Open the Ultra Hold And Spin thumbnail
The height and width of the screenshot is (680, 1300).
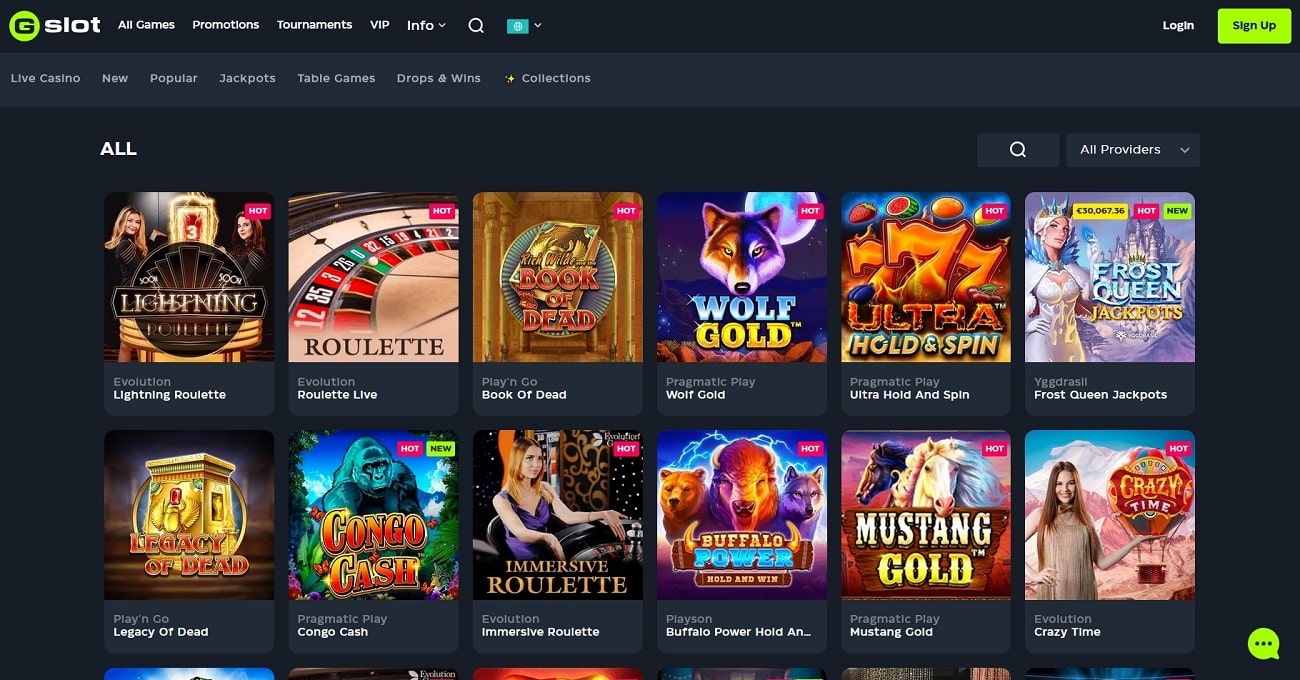926,277
